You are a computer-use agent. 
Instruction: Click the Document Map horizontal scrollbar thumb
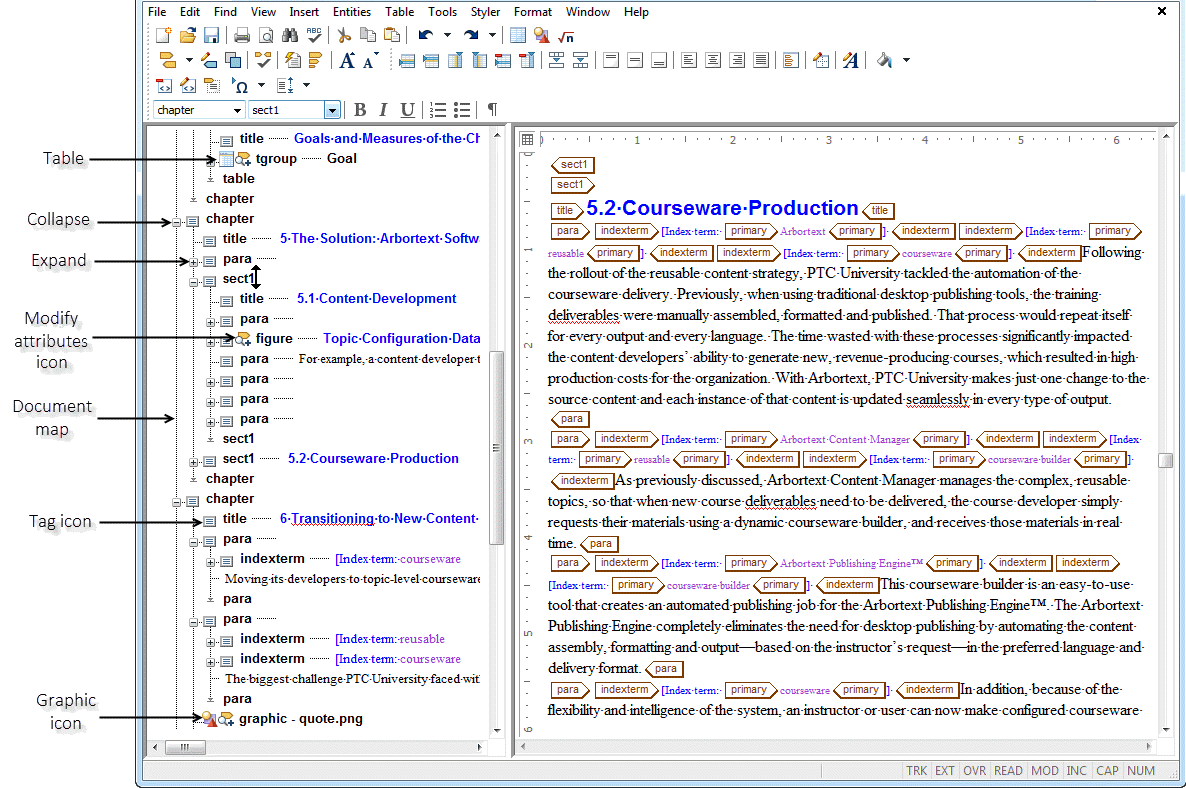(x=184, y=747)
